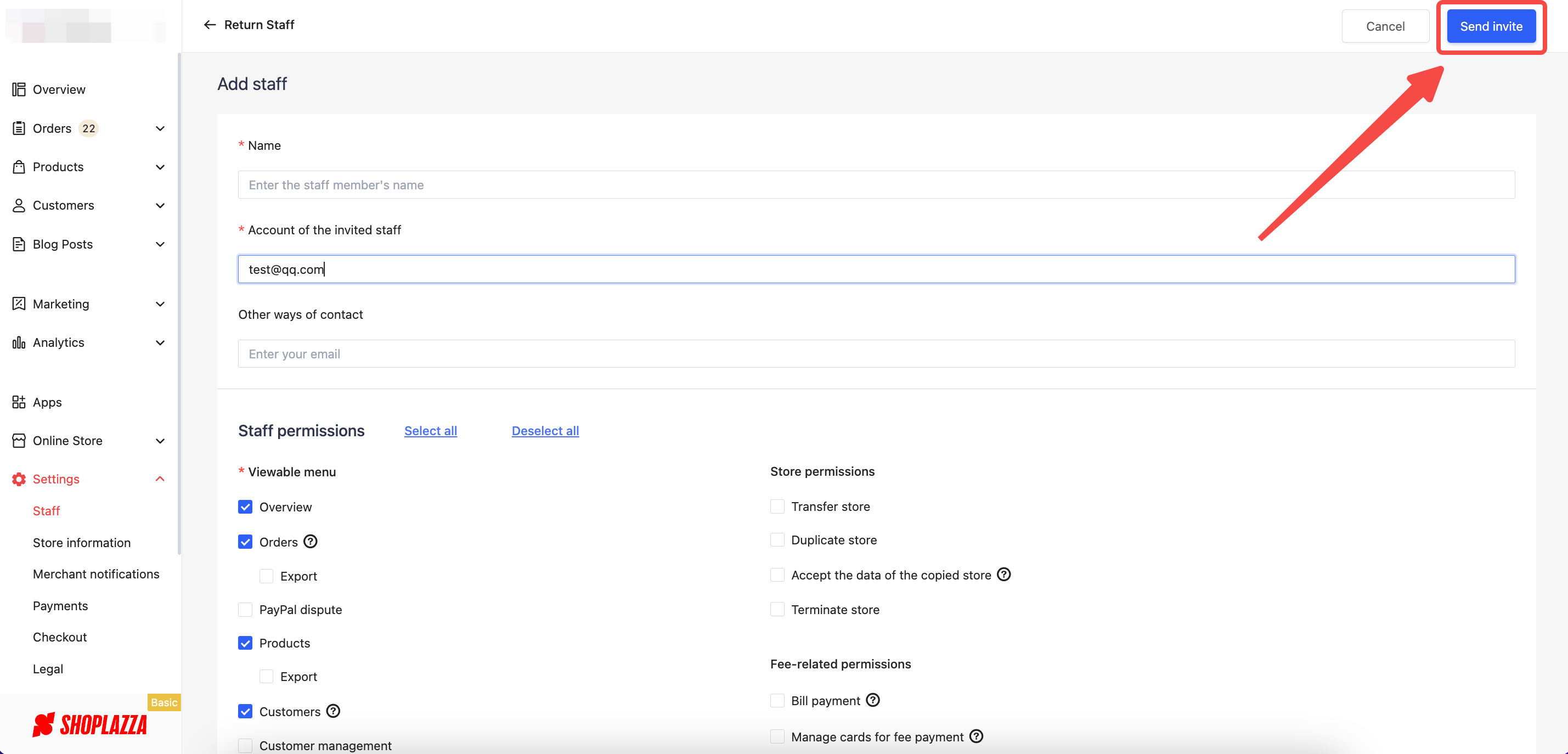Collapse the Settings menu chevron
Viewport: 1568px width, 754px height.
coord(160,479)
